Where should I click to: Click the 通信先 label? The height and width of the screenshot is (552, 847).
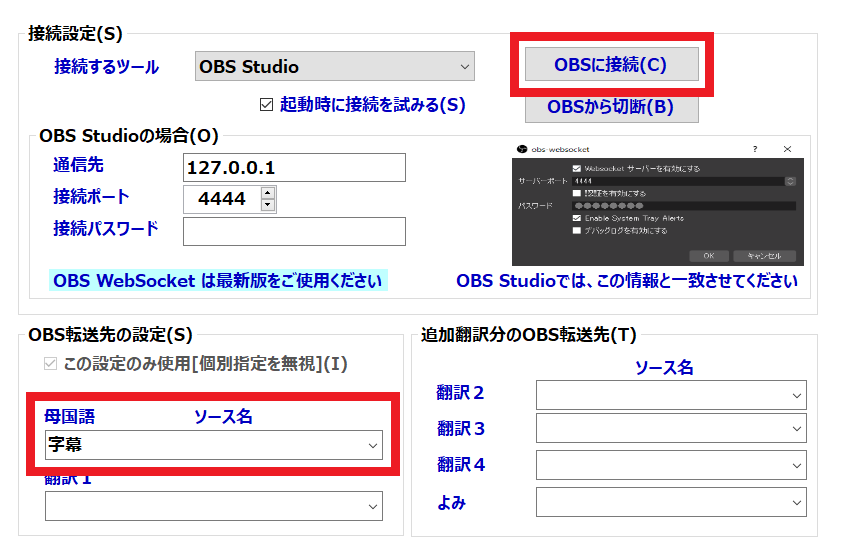(78, 165)
